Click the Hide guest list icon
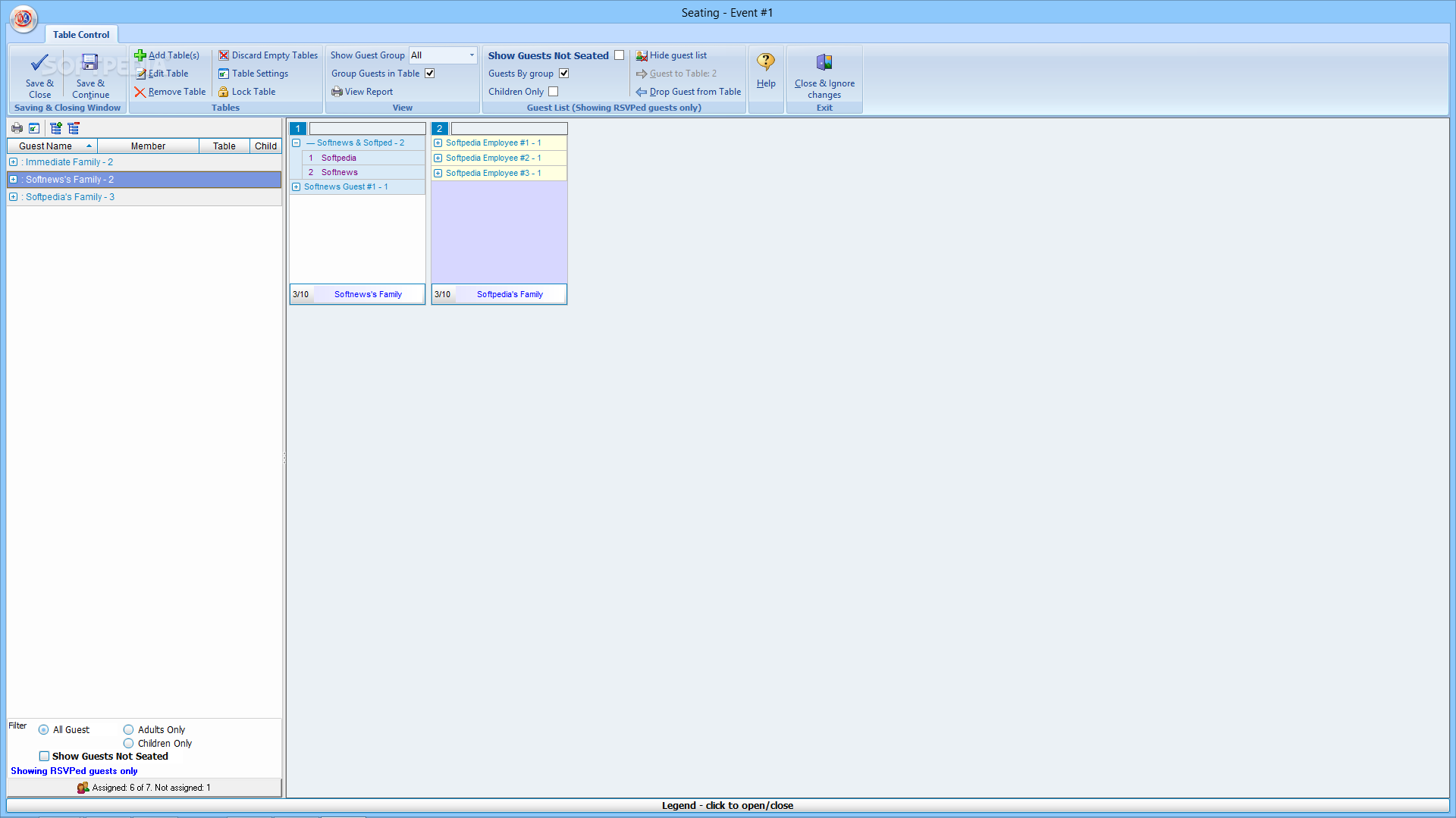Screen dimensions: 1456x818 (642, 55)
